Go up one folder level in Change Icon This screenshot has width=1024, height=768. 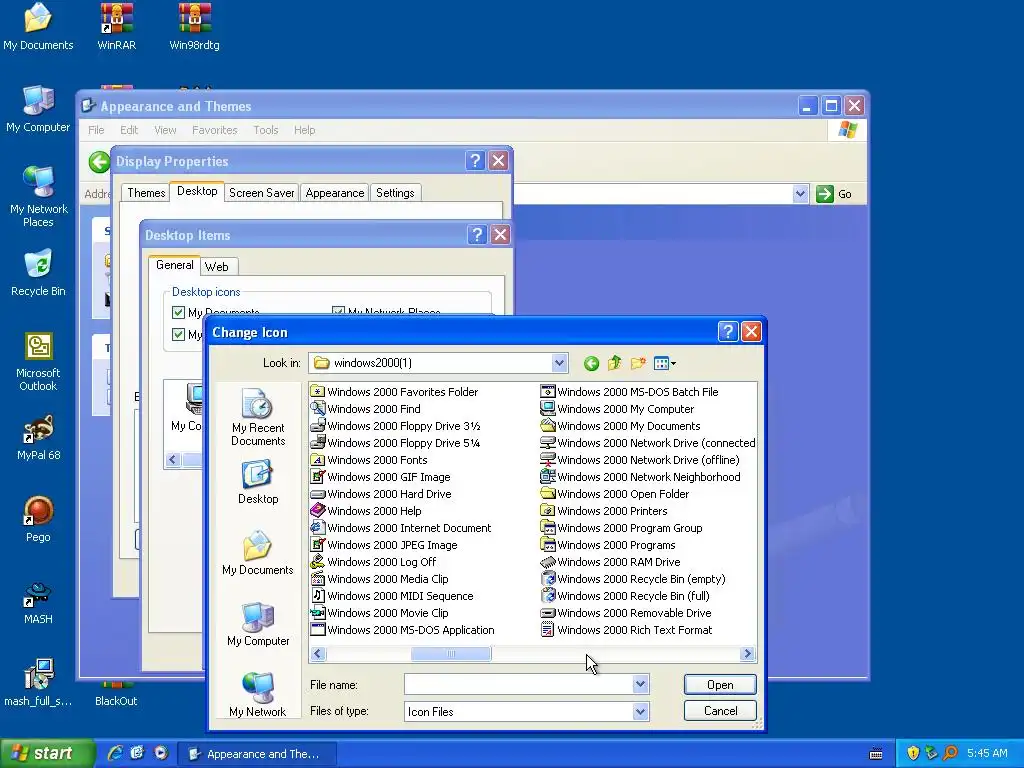tap(615, 363)
